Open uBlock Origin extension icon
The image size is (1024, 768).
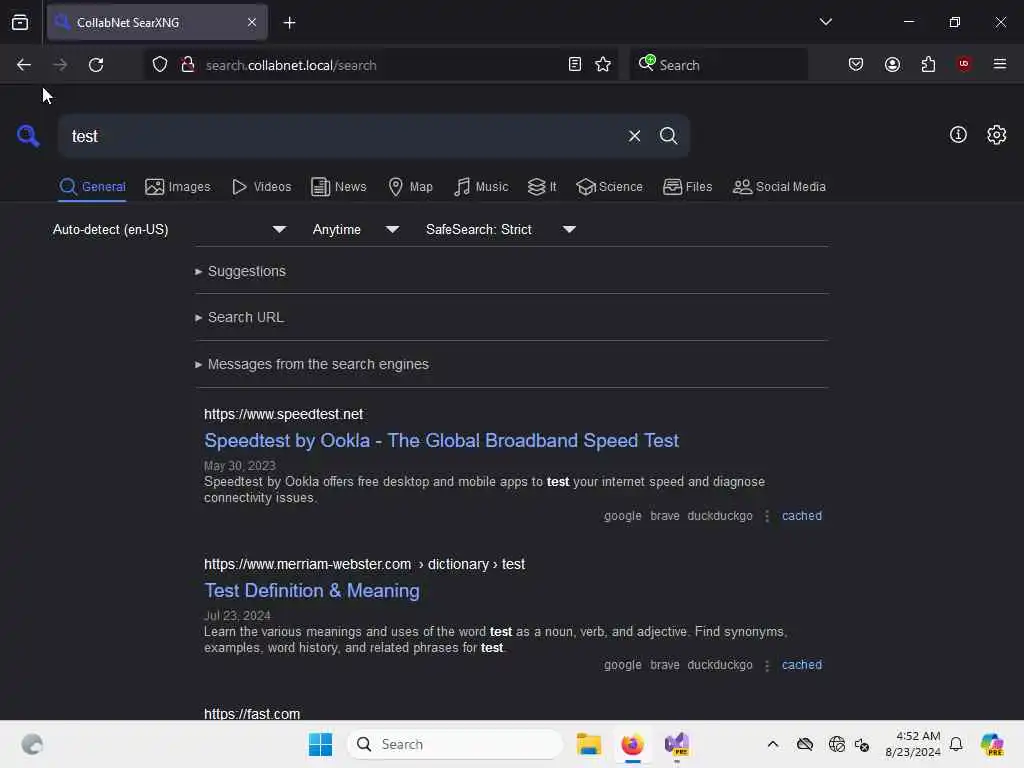pyautogui.click(x=964, y=64)
